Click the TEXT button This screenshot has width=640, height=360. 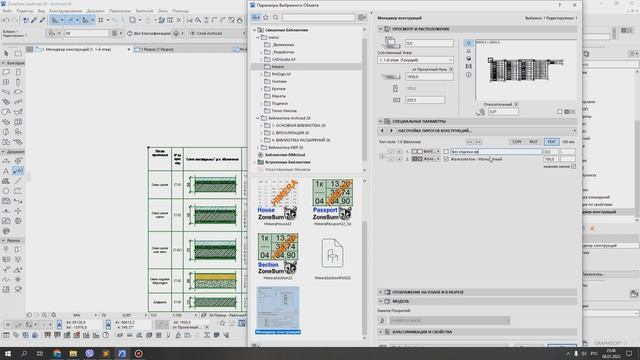(551, 142)
